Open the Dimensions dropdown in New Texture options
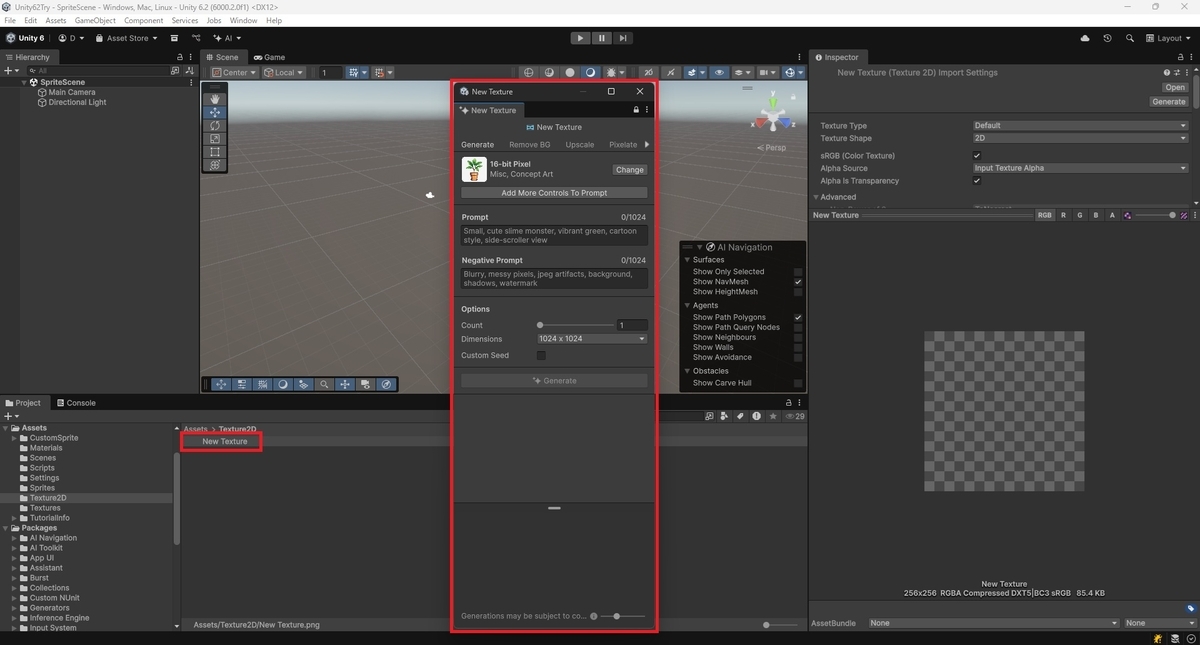The width and height of the screenshot is (1200, 645). pyautogui.click(x=591, y=338)
